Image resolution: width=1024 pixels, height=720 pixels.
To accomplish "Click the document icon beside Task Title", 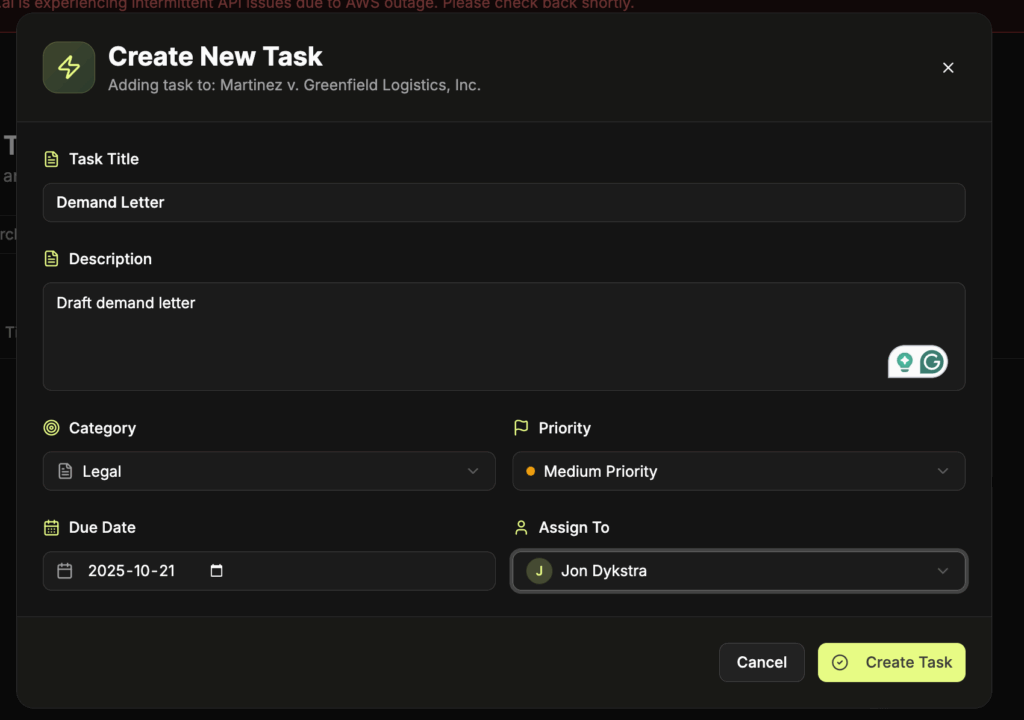I will coord(51,158).
